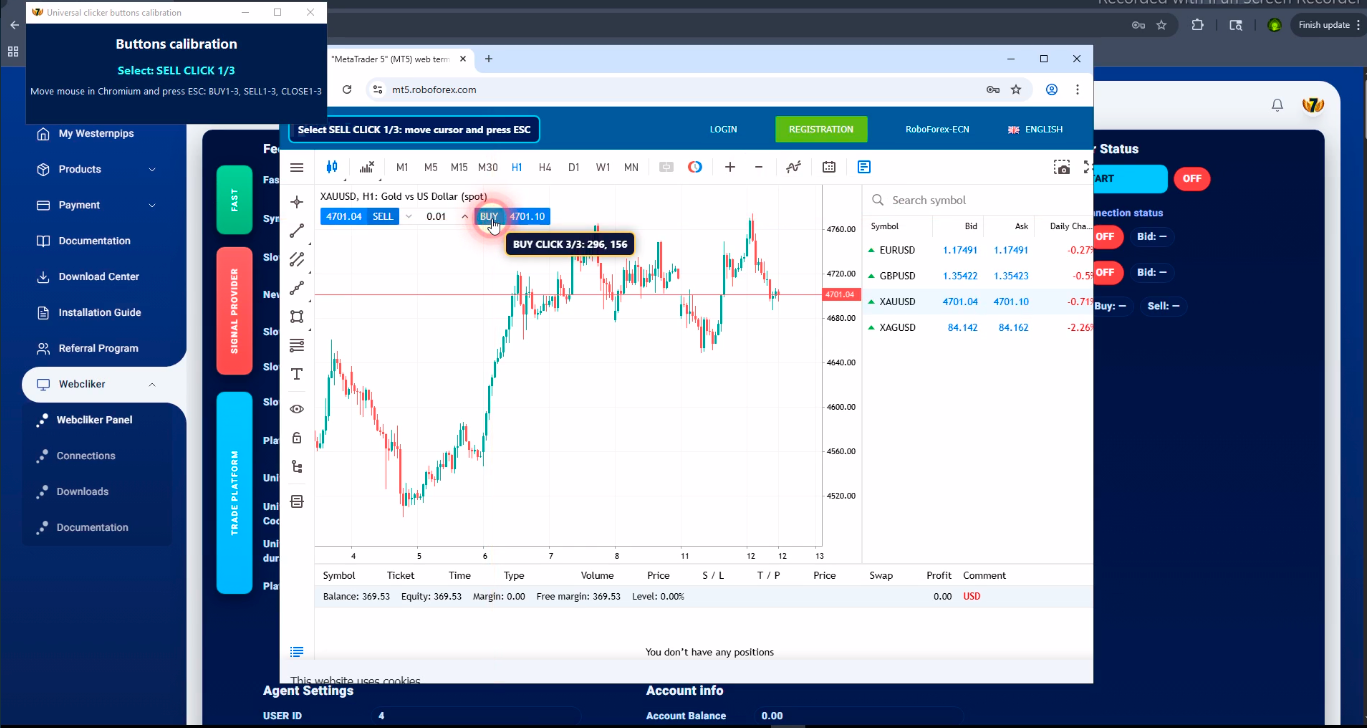Open My Westernpips in sidebar
The height and width of the screenshot is (728, 1367).
pyautogui.click(x=96, y=133)
